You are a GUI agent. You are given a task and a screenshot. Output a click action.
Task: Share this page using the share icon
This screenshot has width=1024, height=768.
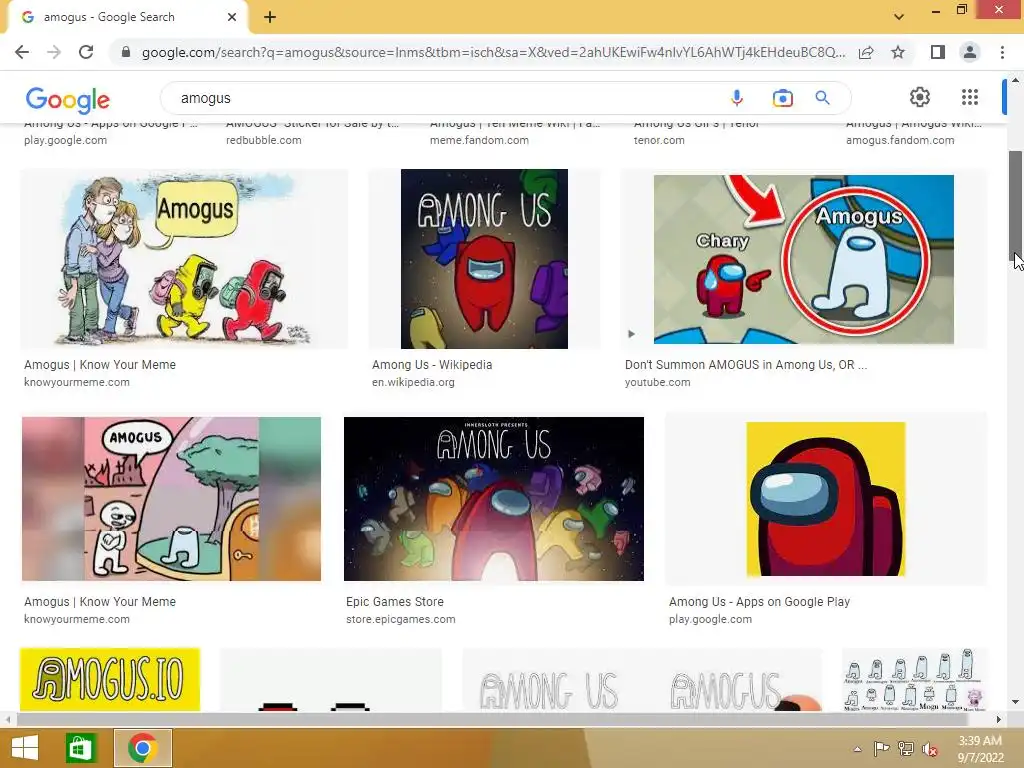[x=866, y=52]
